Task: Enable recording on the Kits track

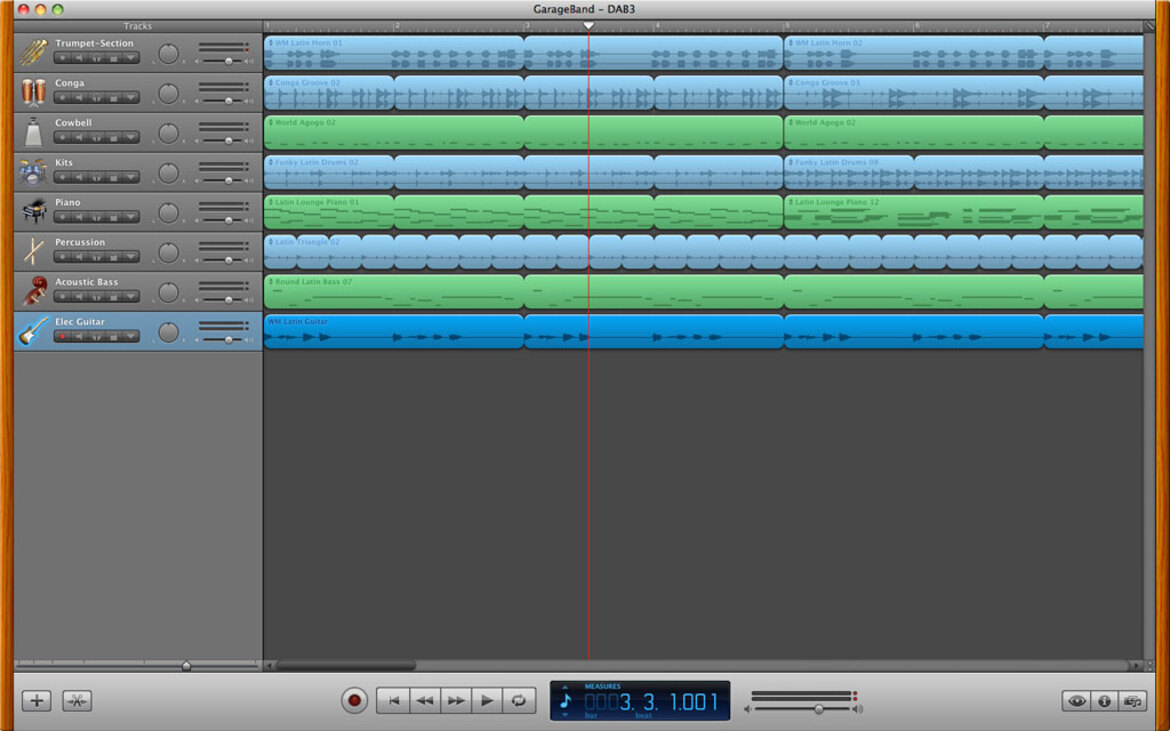Action: [x=62, y=178]
